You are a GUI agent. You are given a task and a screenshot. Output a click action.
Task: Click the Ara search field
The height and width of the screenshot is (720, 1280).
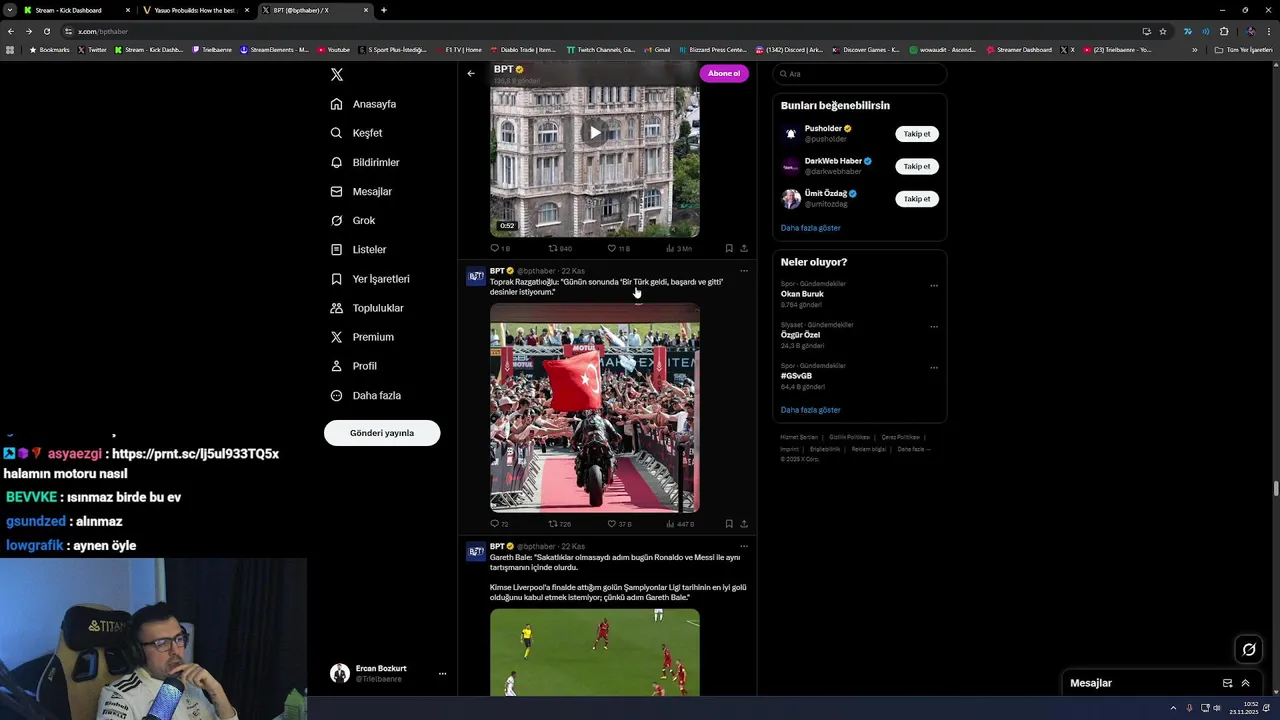click(x=860, y=74)
